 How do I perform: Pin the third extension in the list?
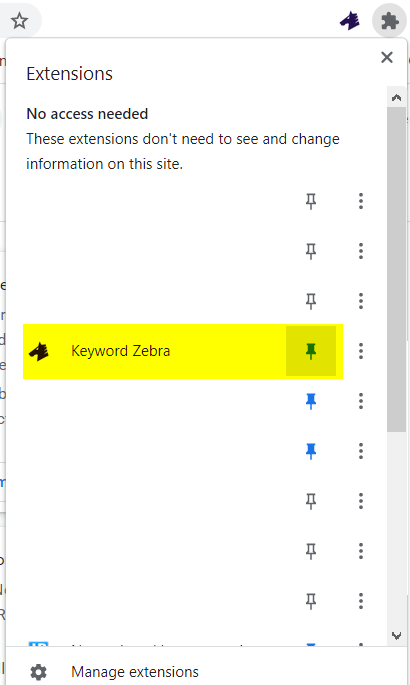click(x=311, y=301)
